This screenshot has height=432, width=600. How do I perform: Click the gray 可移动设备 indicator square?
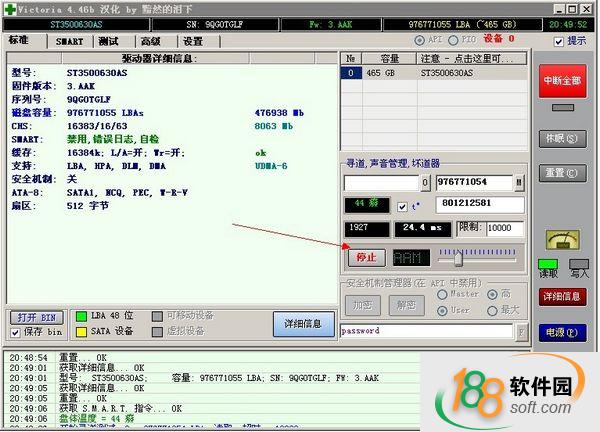pos(157,316)
